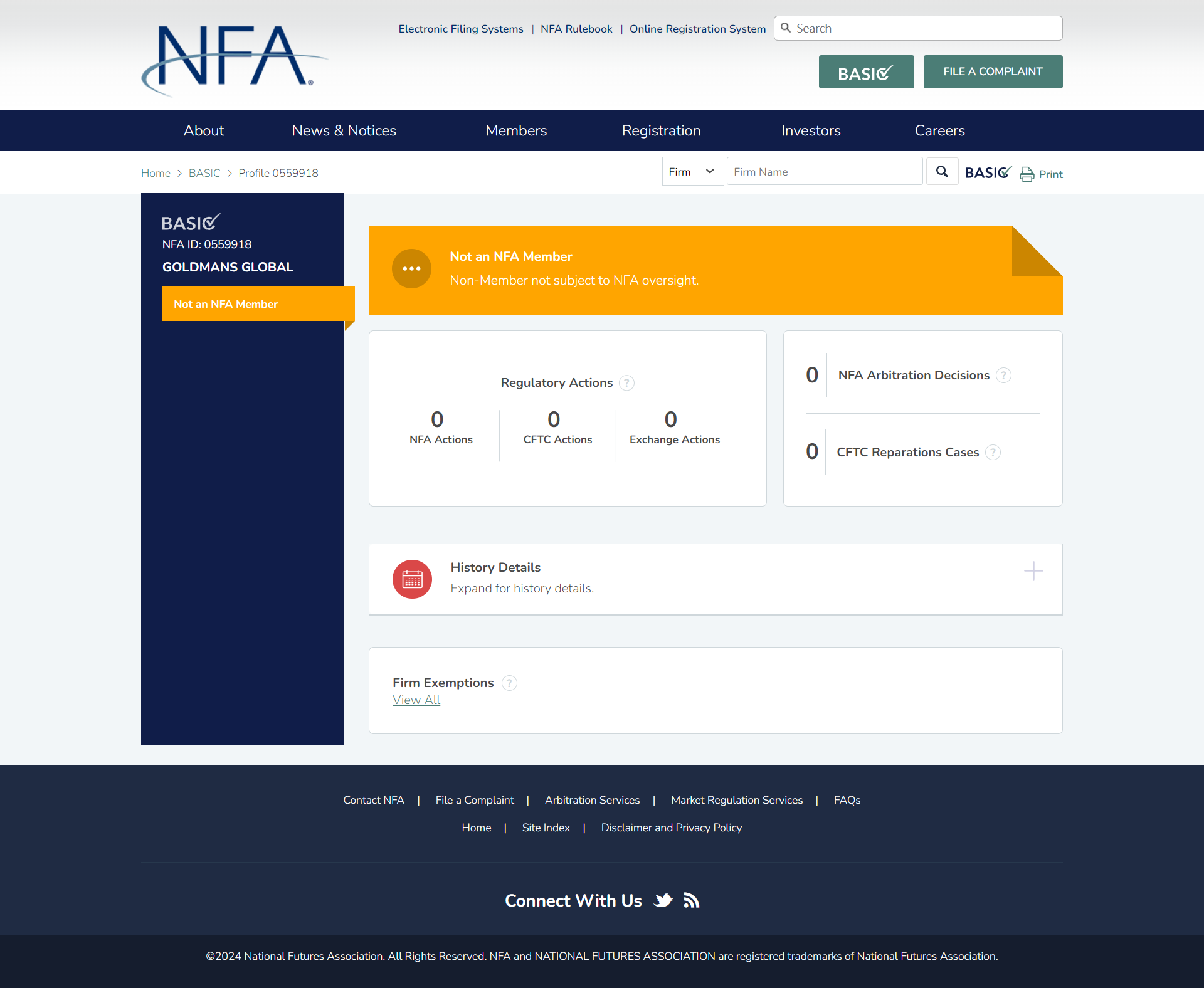The width and height of the screenshot is (1204, 988).
Task: Click the File a Complaint button
Action: click(993, 72)
